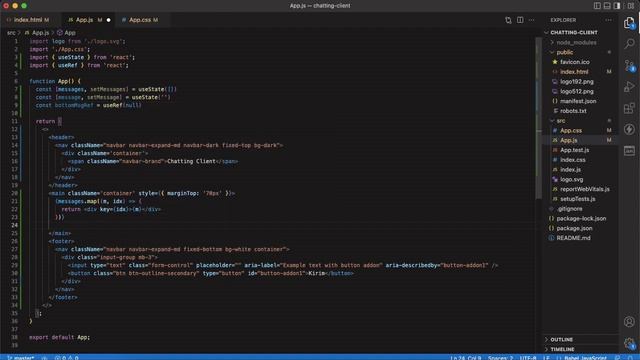Open the Accounts icon in activity bar

(x=629, y=322)
